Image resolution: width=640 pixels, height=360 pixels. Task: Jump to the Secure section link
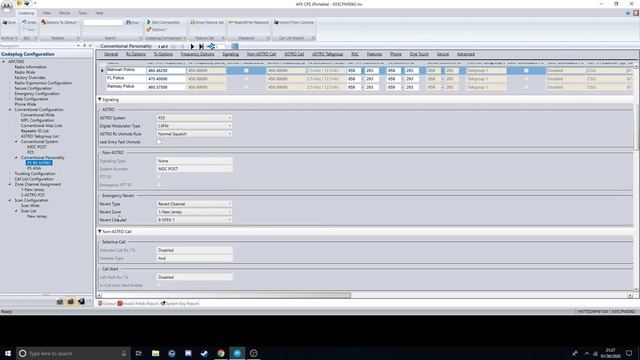[x=442, y=54]
